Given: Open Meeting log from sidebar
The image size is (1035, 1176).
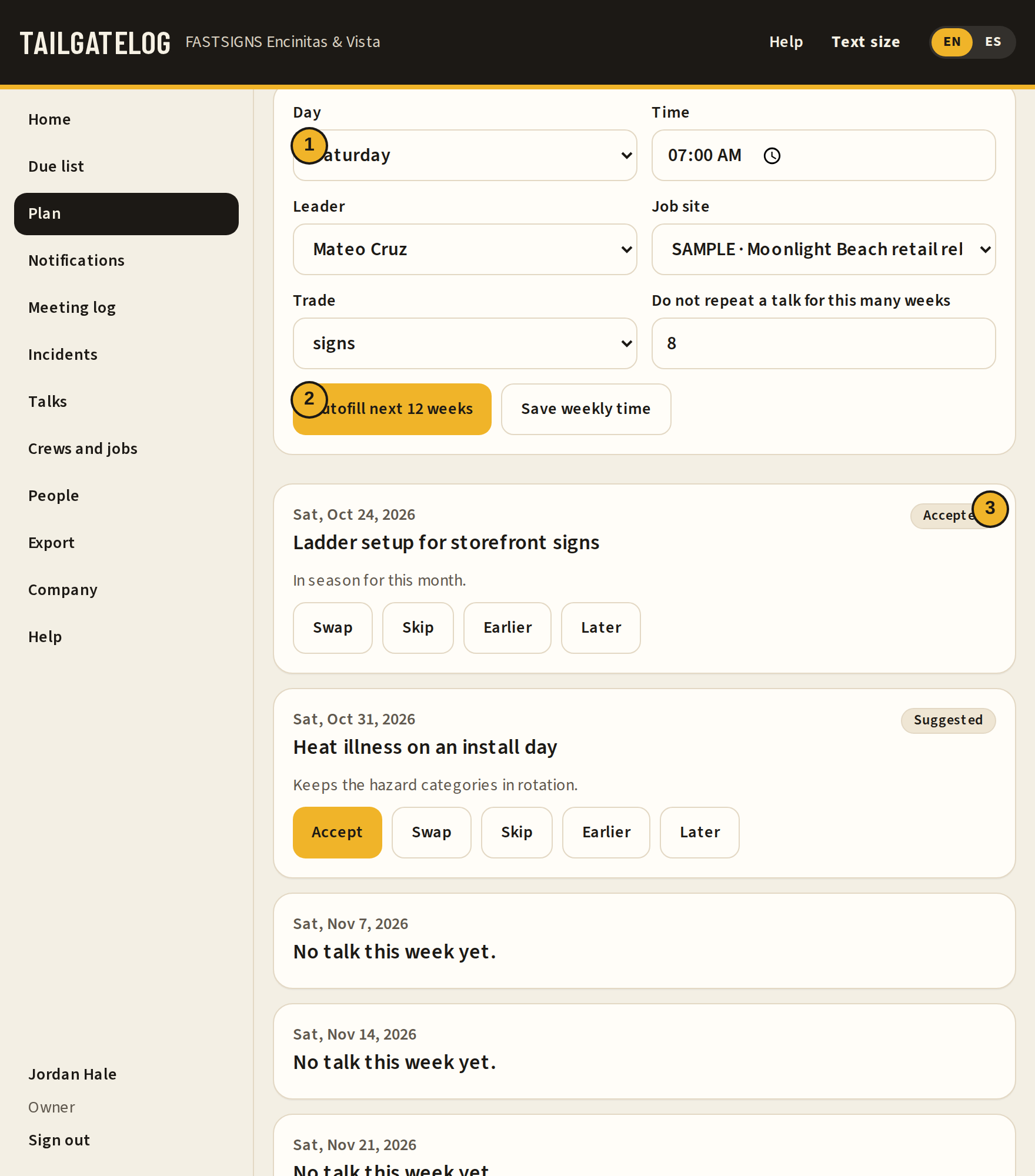Looking at the screenshot, I should (x=126, y=308).
